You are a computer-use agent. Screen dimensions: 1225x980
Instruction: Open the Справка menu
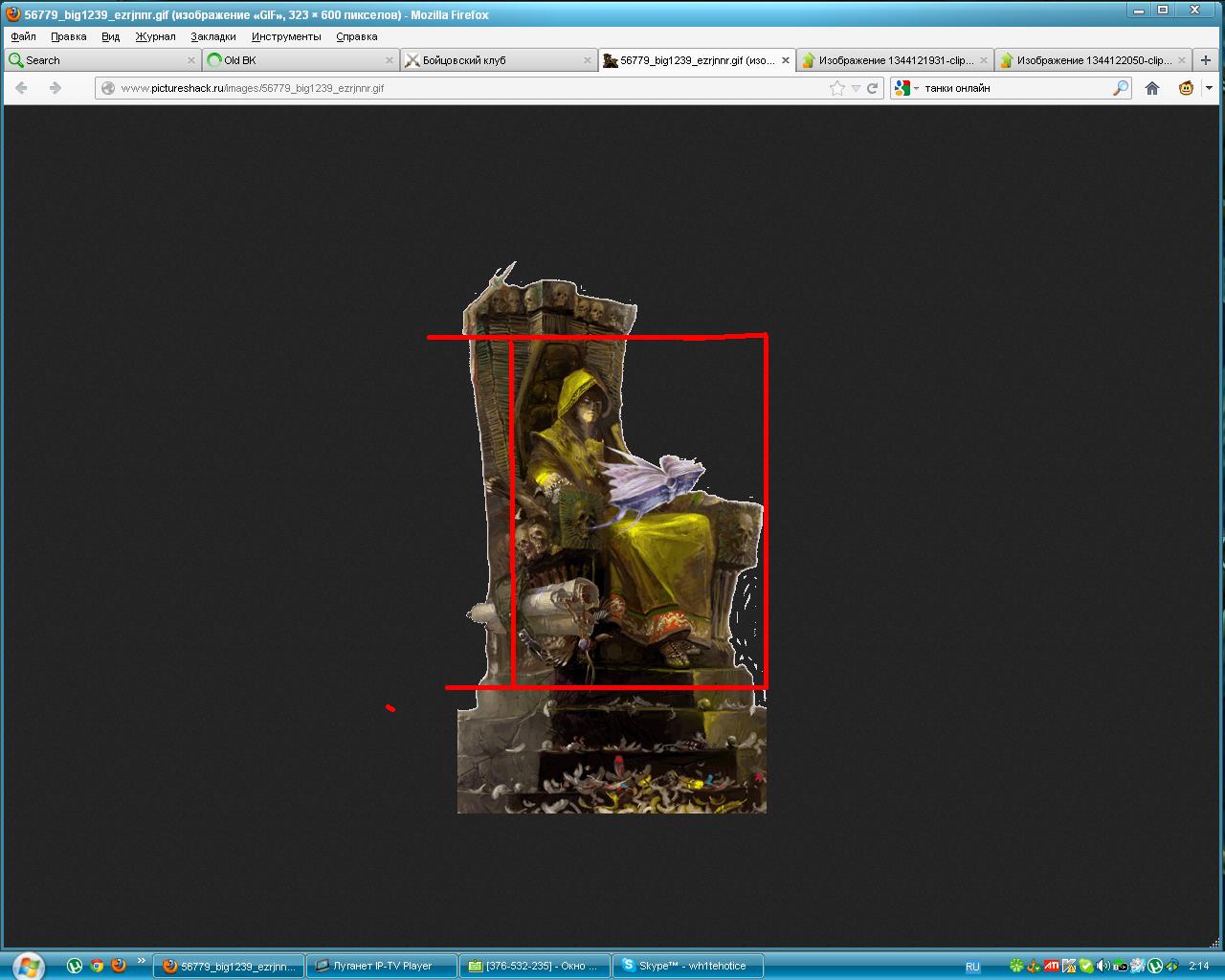point(357,36)
